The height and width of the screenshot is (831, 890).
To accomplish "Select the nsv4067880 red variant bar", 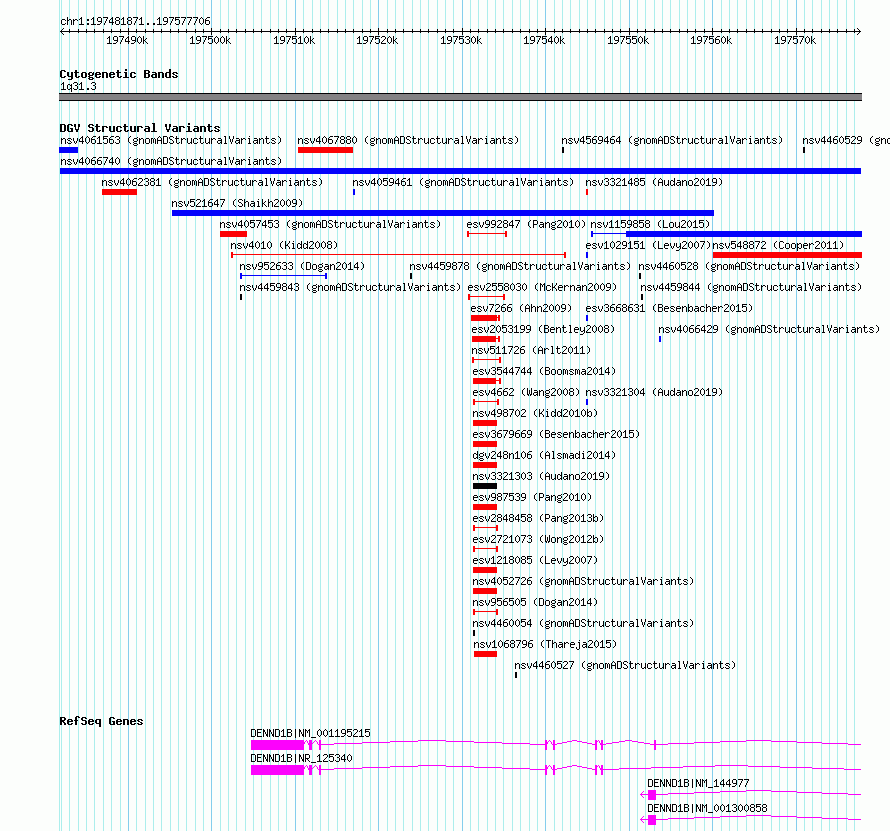I will click(325, 150).
